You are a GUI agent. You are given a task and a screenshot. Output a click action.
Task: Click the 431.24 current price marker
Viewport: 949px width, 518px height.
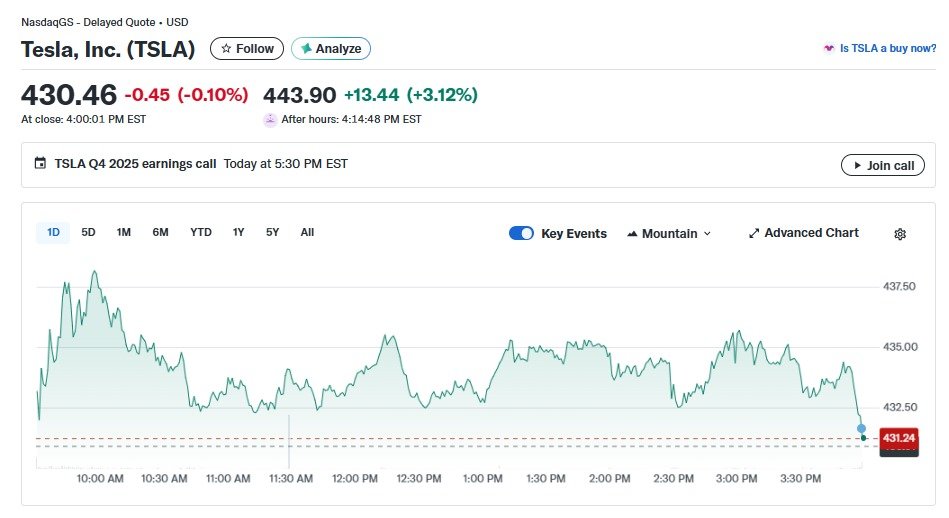point(898,438)
